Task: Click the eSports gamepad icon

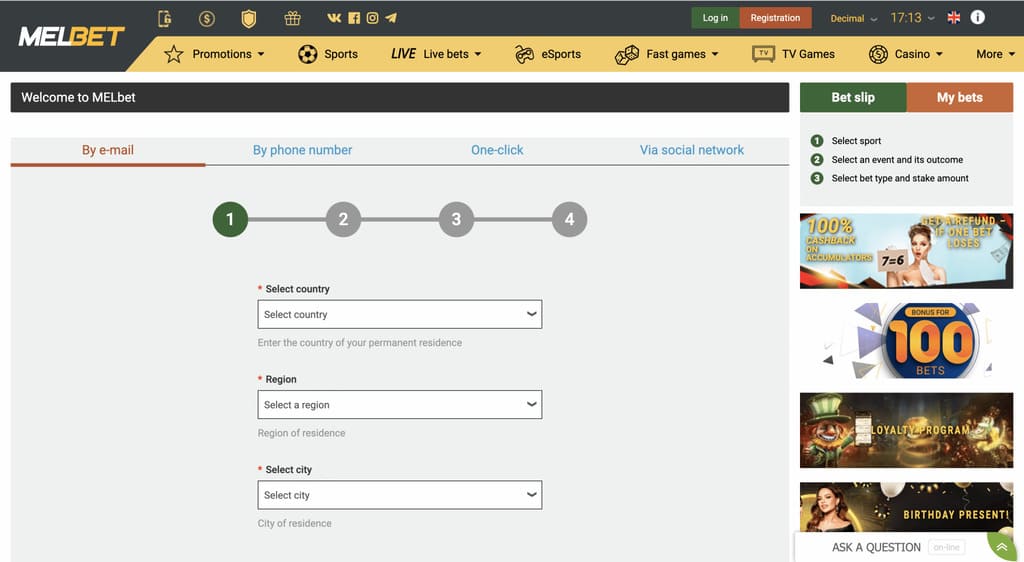Action: pyautogui.click(x=524, y=54)
